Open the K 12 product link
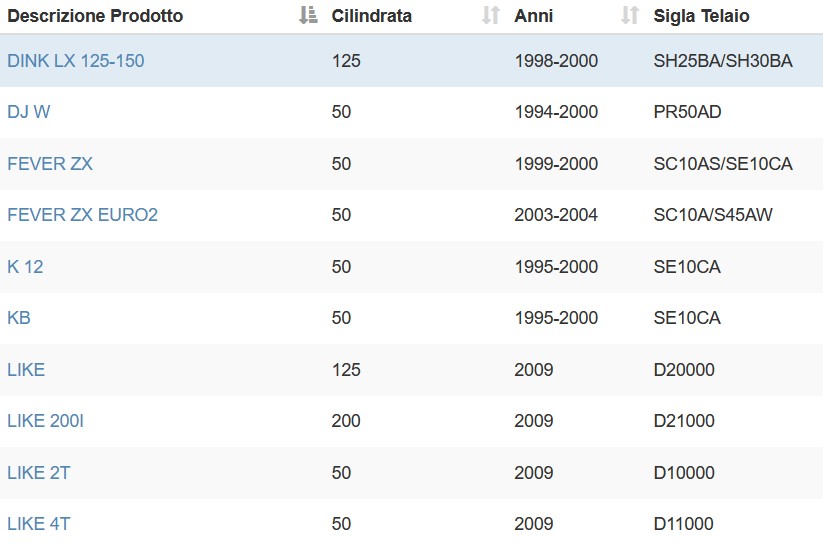Screen dimensions: 823x556 [25, 267]
